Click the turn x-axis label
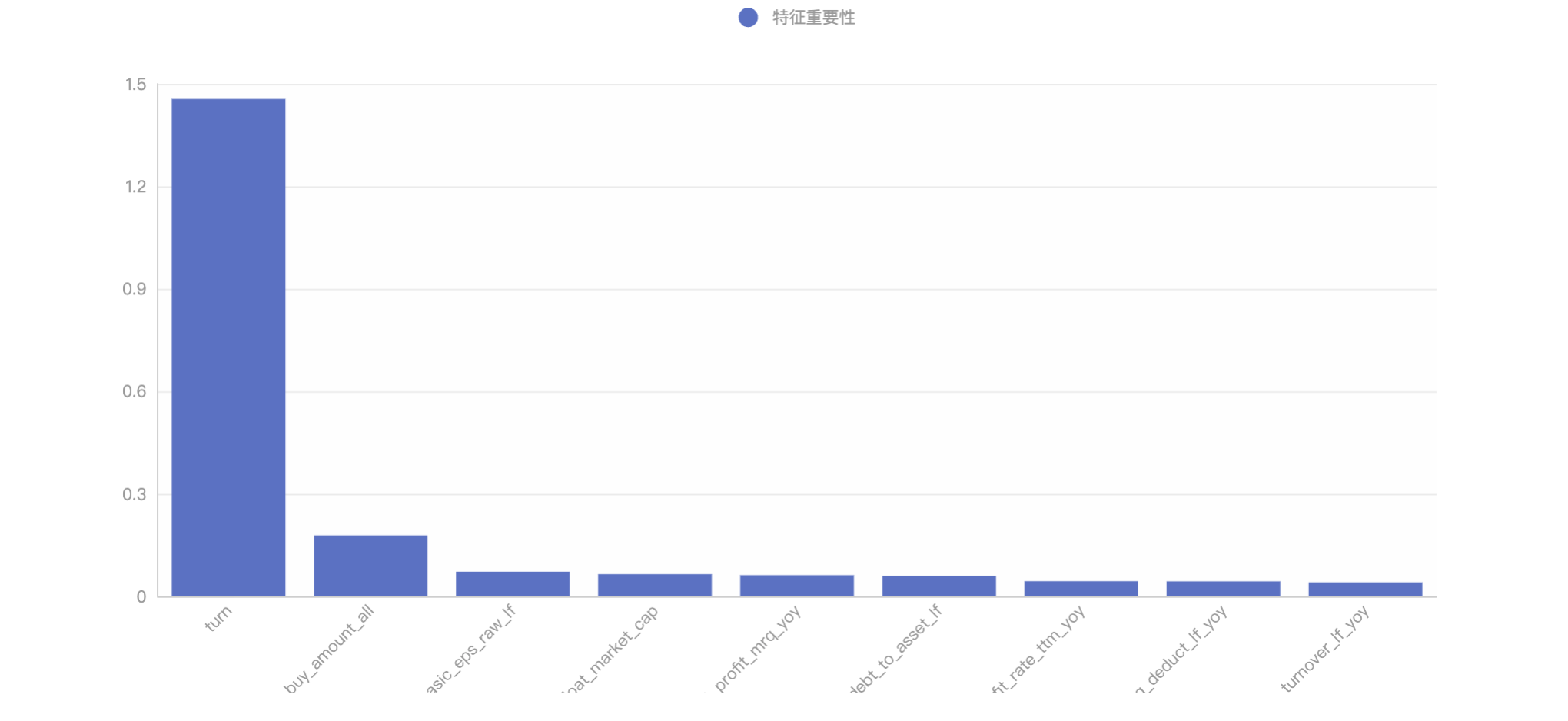This screenshot has height=721, width=1568. pos(218,618)
